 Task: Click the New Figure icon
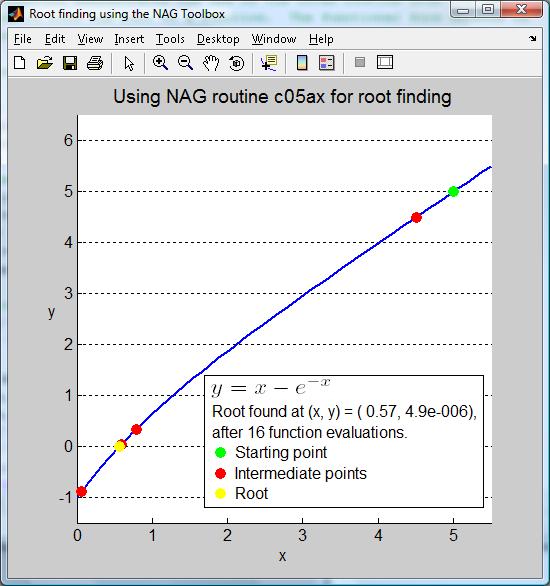19,63
